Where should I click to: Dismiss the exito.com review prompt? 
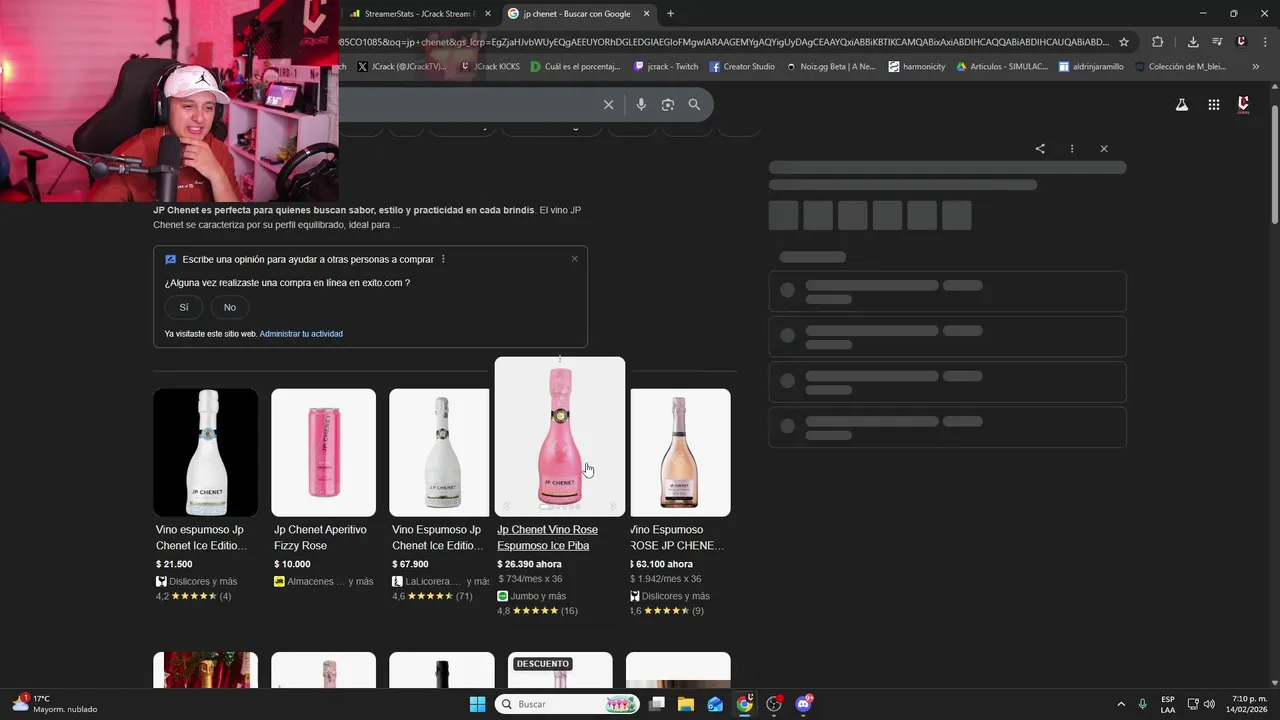tap(575, 259)
